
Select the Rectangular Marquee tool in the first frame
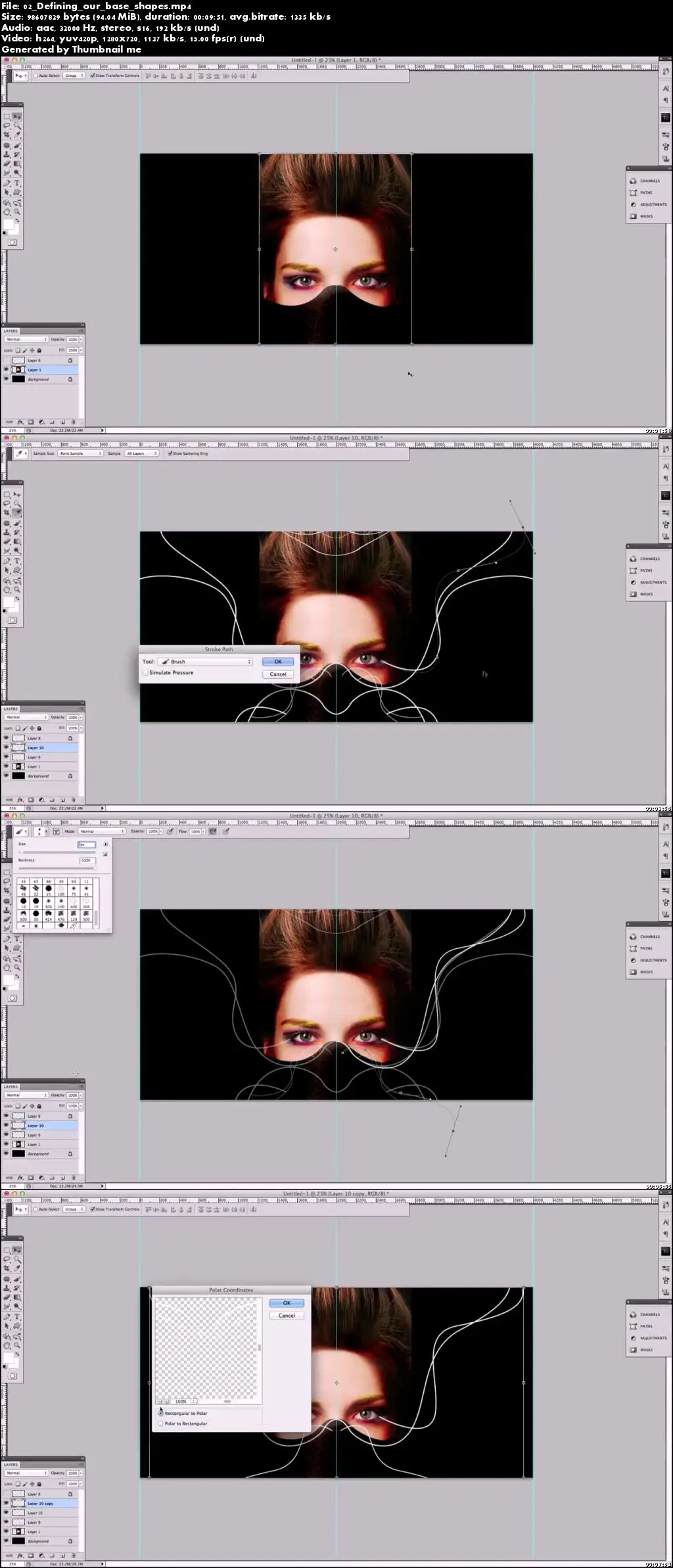point(7,116)
